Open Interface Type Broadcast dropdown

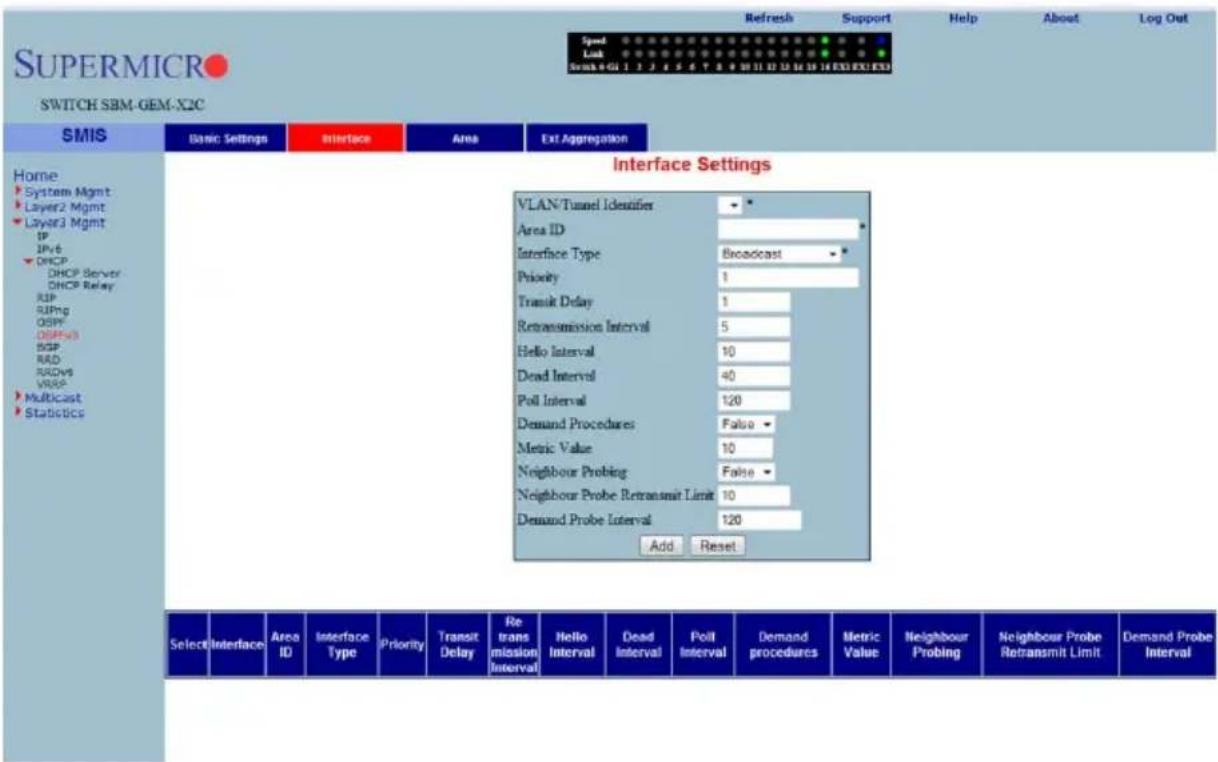pos(779,254)
